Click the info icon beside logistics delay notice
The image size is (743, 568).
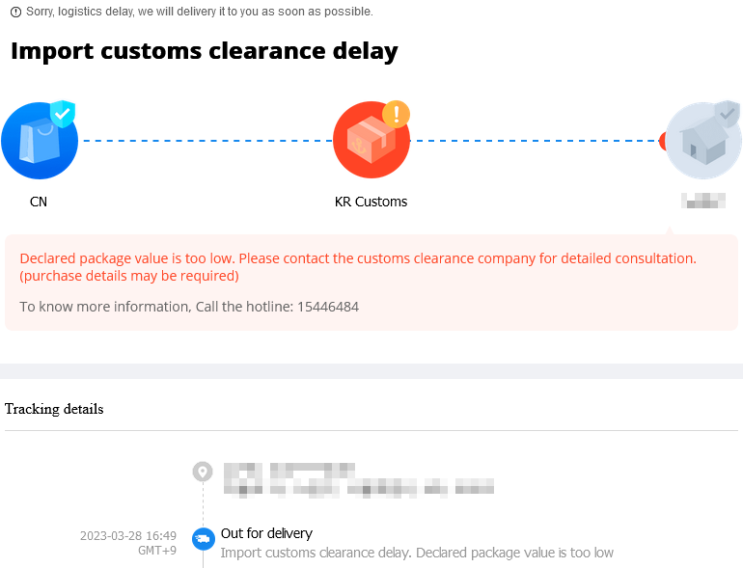[x=15, y=12]
